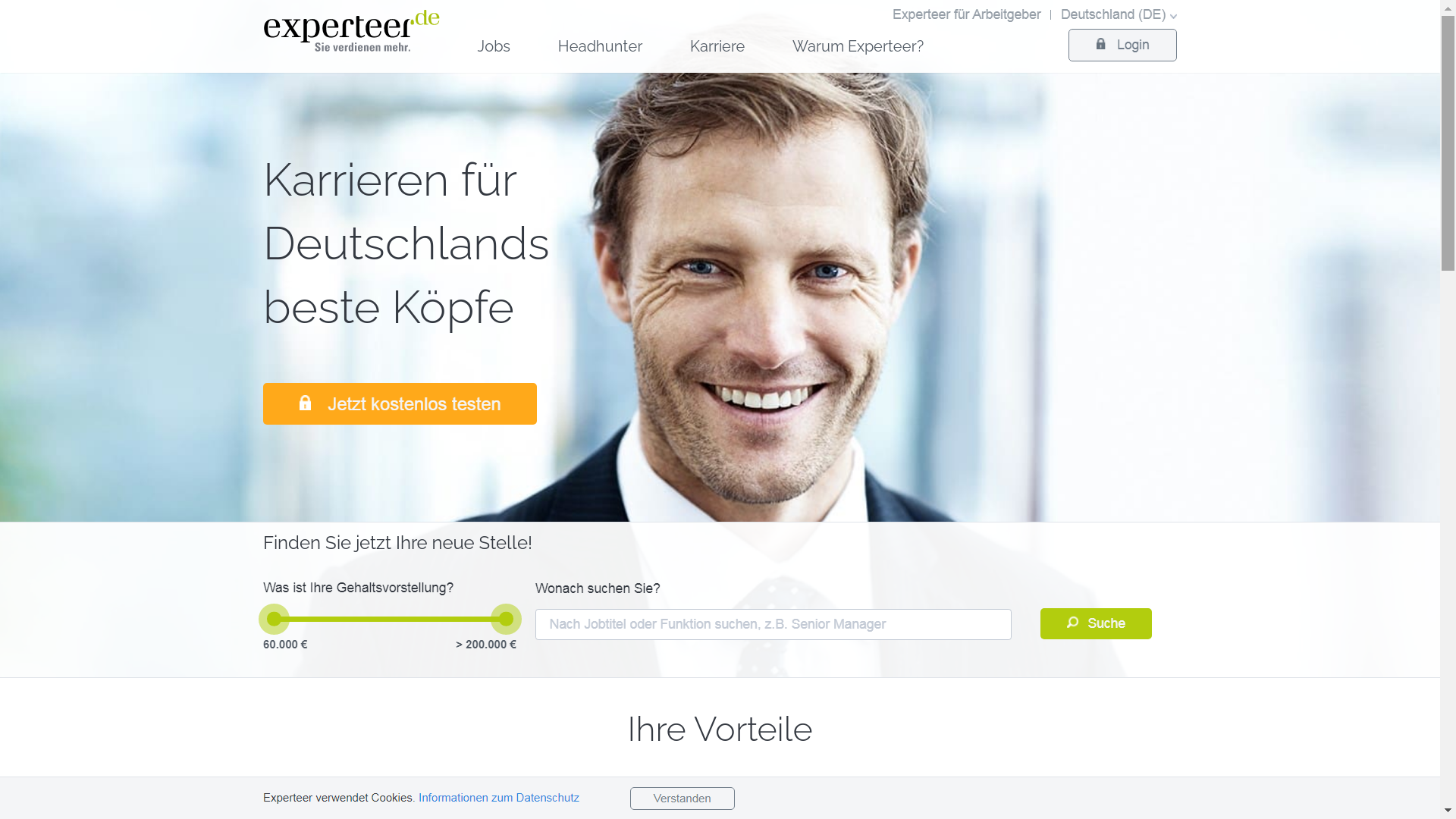Click the green Suche button

[1096, 623]
